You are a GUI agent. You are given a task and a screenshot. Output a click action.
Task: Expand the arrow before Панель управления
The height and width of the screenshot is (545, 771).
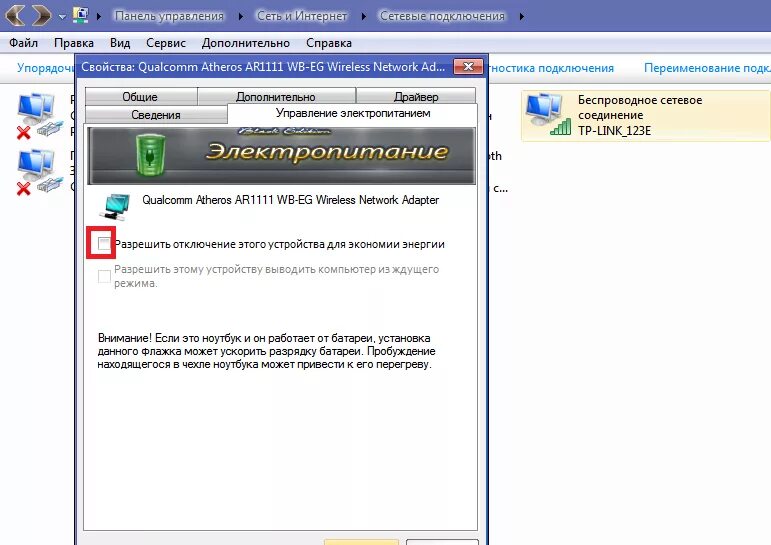[x=99, y=16]
